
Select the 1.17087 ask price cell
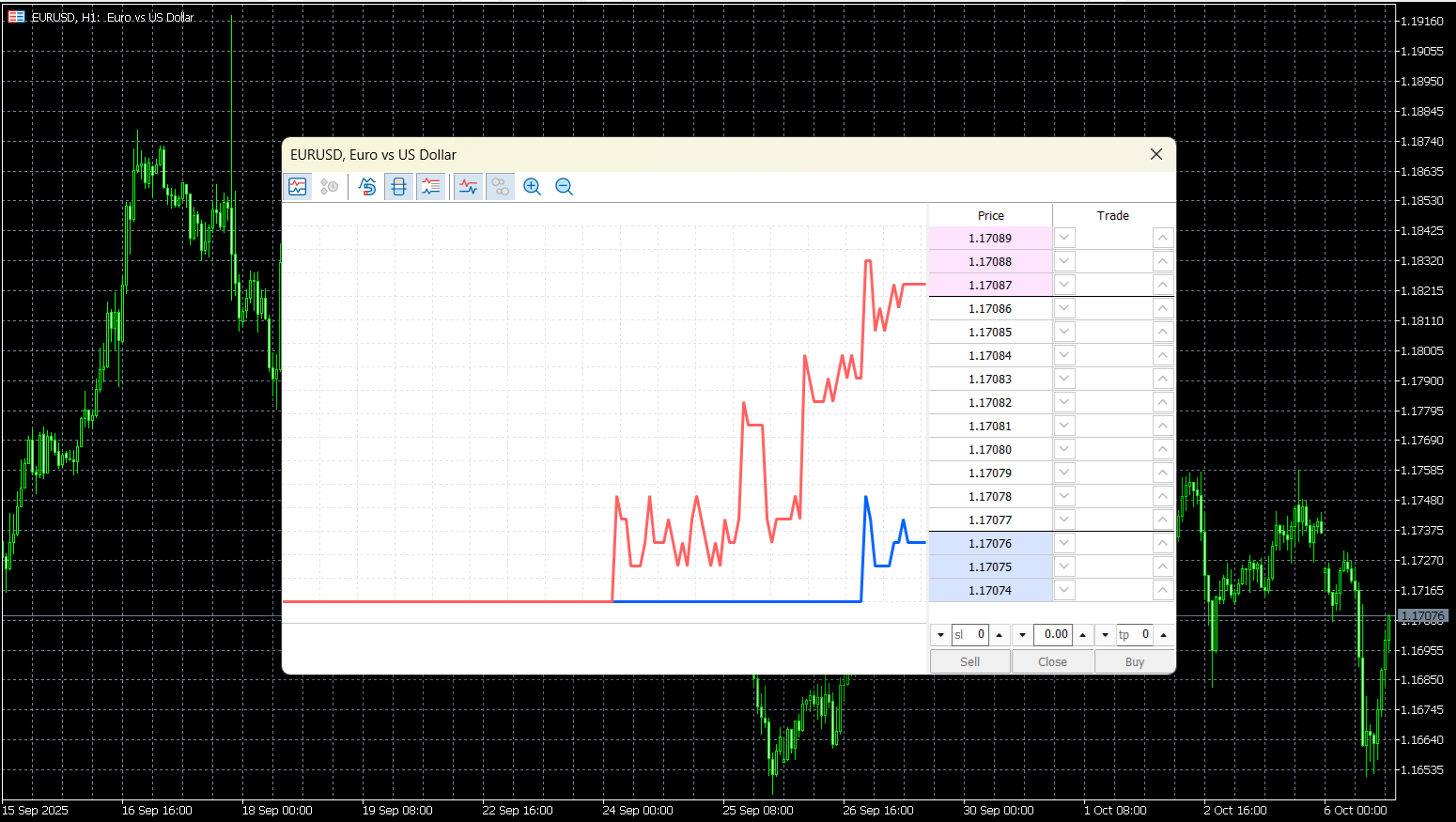coord(990,285)
